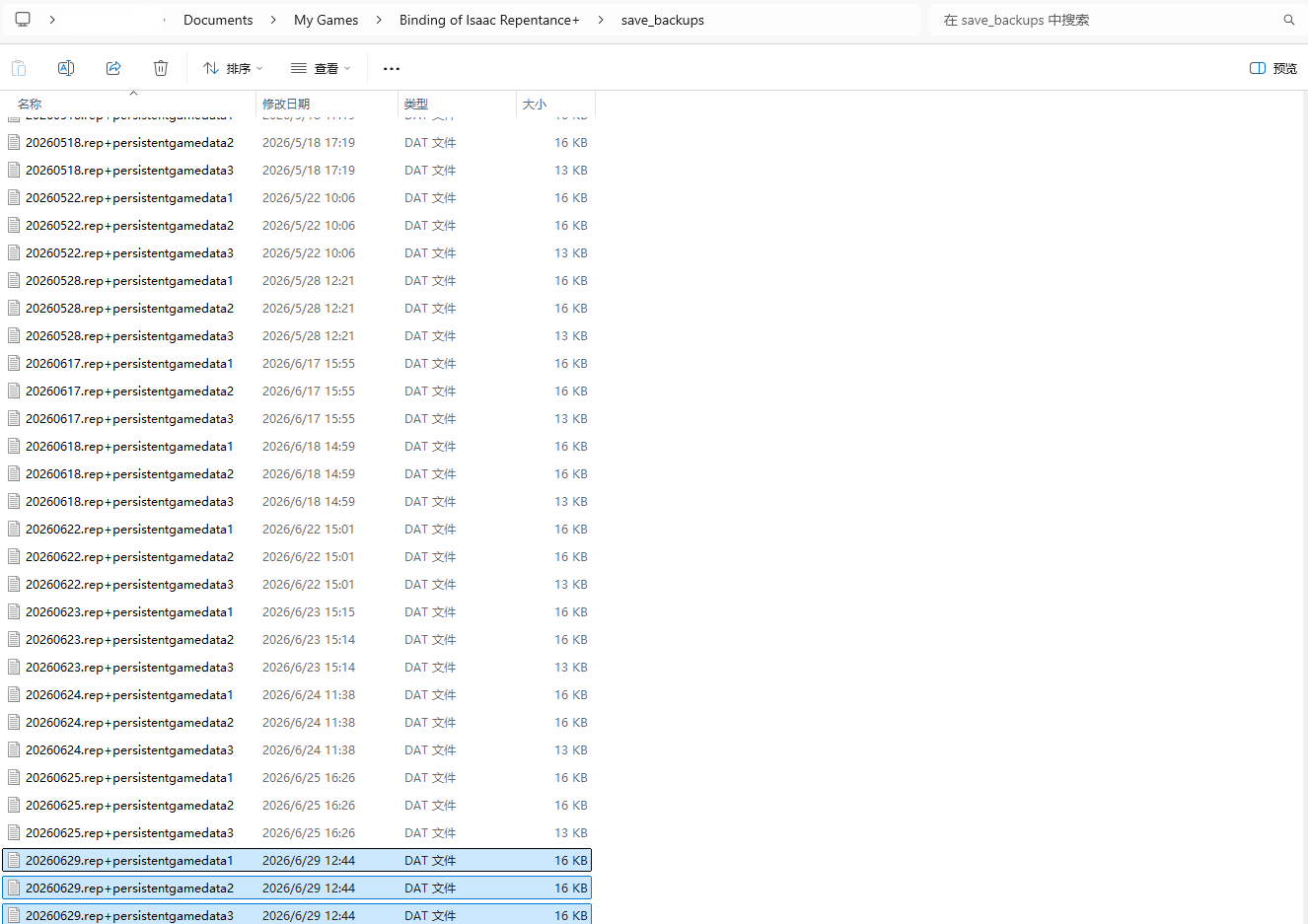Select file 20260522.rep+persistentgamedata3
The width and height of the screenshot is (1308, 924).
click(297, 252)
